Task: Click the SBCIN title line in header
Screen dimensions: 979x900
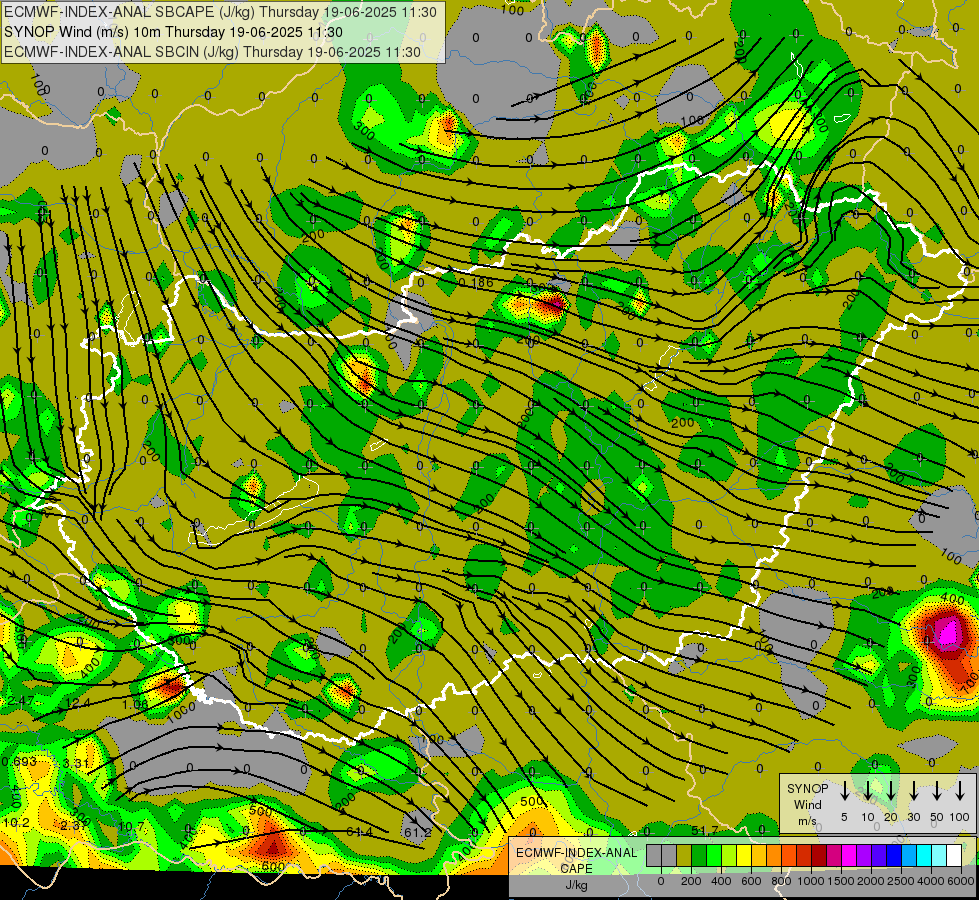Action: tap(212, 52)
